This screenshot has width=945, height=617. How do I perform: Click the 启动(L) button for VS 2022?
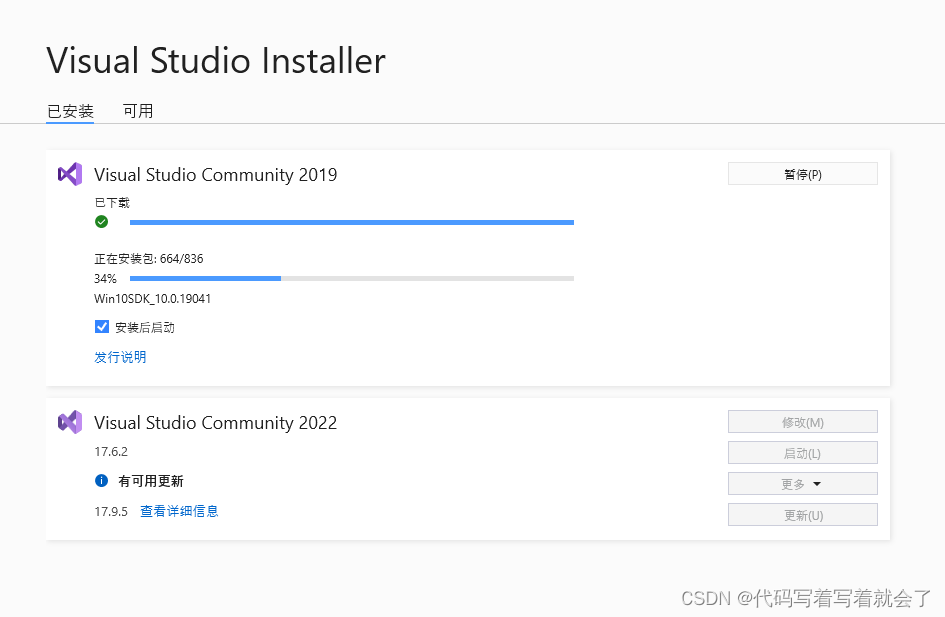click(803, 453)
